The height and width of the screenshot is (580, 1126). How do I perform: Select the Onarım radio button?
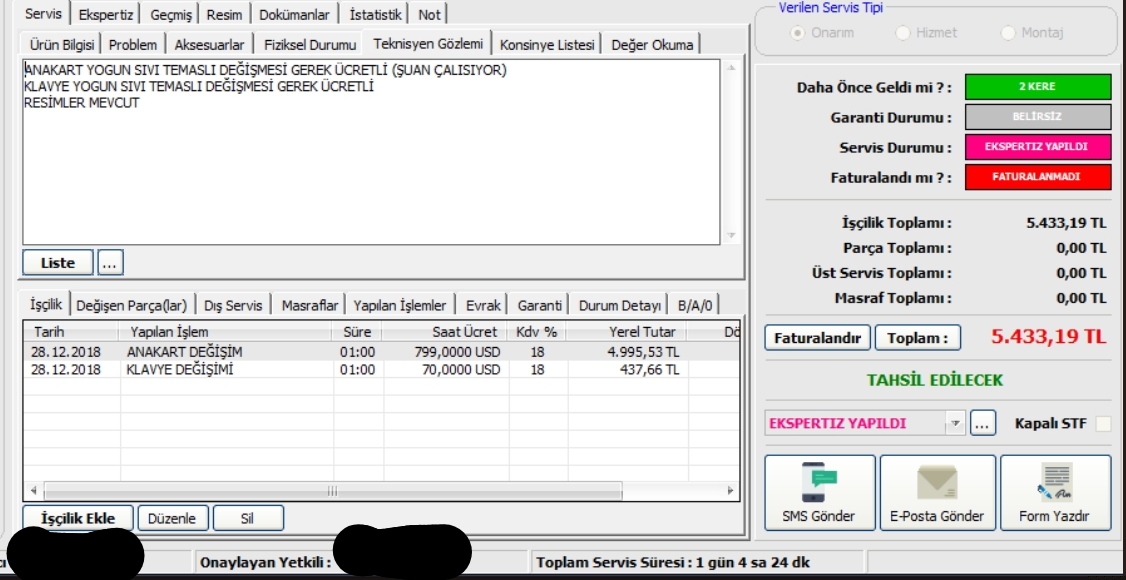tap(797, 33)
